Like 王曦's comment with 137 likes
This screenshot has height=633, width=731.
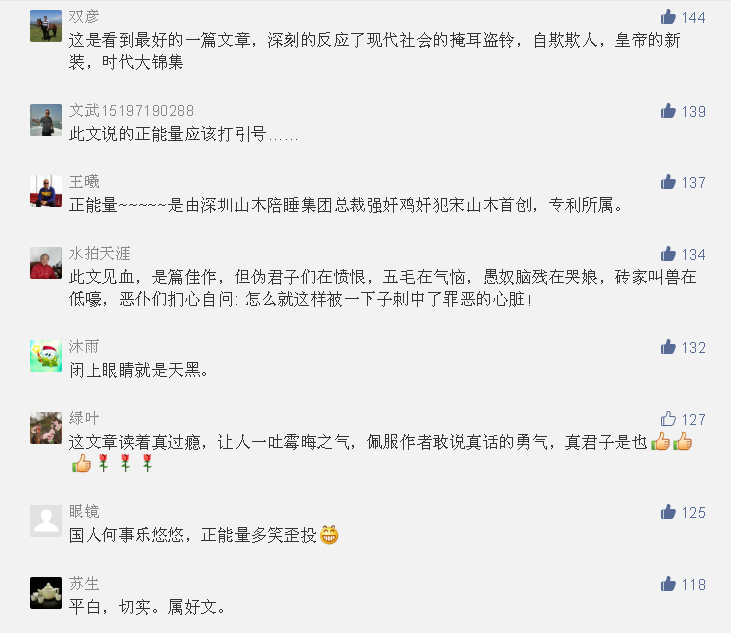668,182
